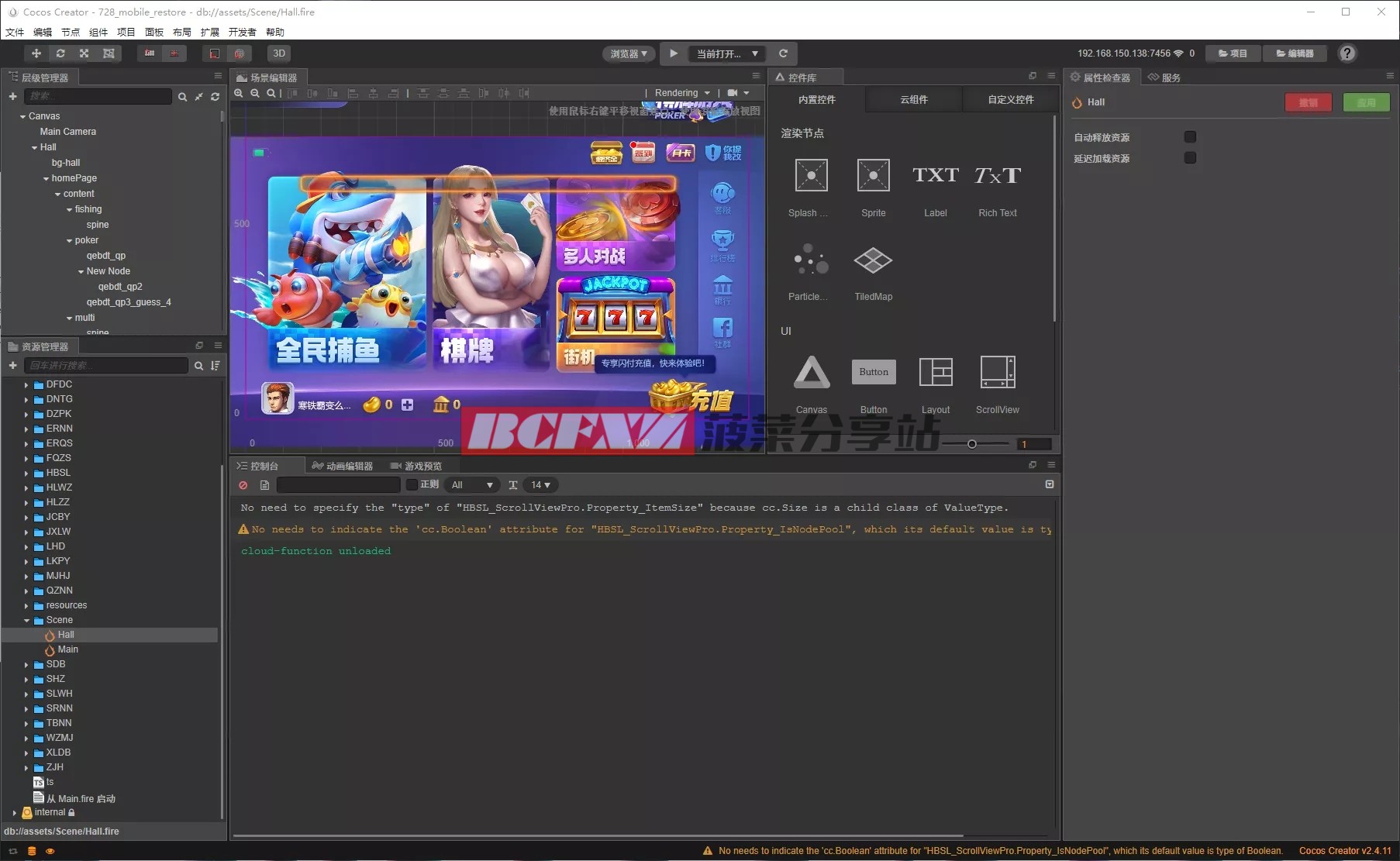Open the help question mark icon
This screenshot has height=861, width=1400.
(x=1347, y=53)
